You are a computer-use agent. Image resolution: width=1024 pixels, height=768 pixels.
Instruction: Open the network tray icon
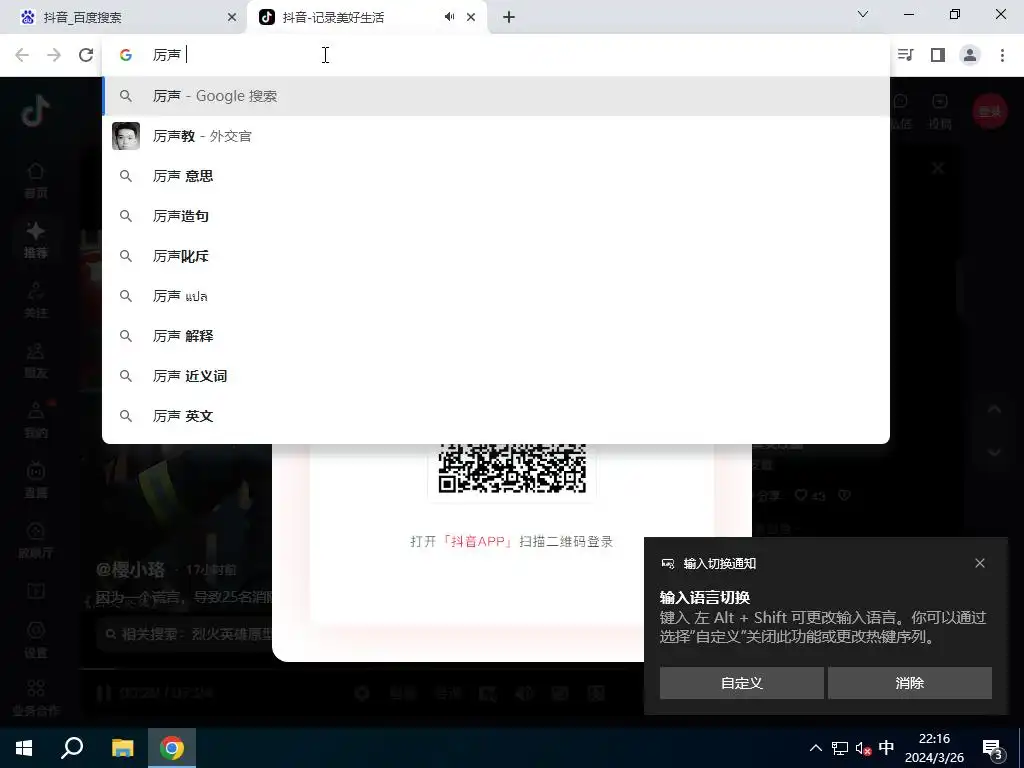(840, 748)
